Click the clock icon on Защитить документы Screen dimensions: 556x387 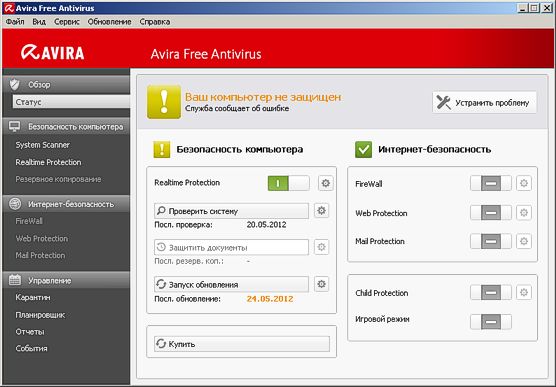click(x=161, y=247)
